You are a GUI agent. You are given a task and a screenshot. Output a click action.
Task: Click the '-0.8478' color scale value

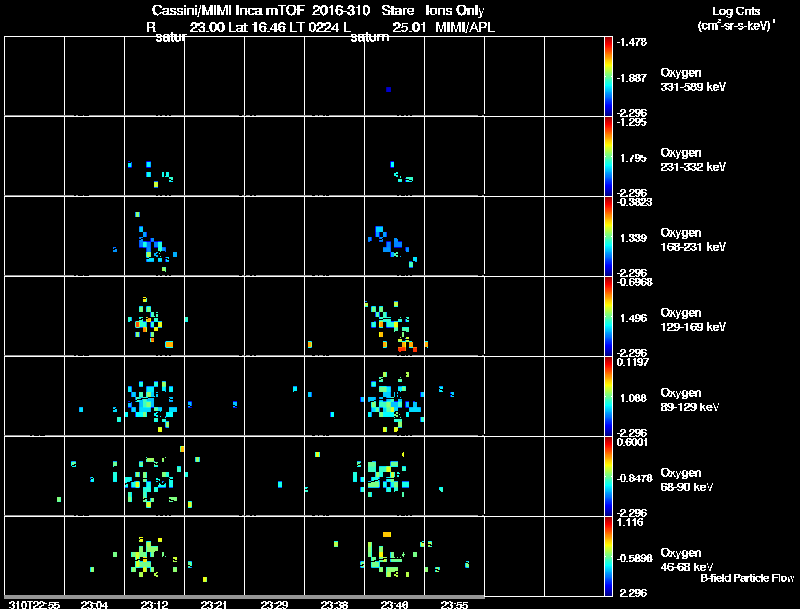(634, 478)
